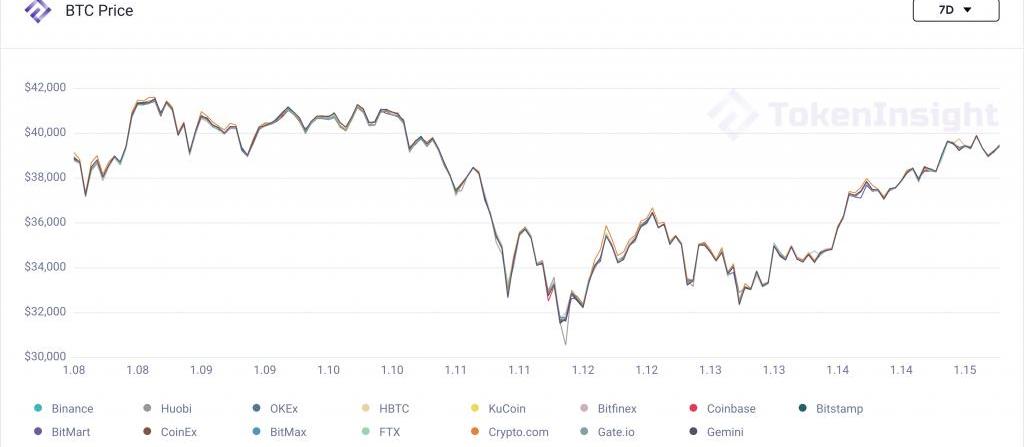Viewport: 1024px width, 447px height.
Task: Click the CoinEx legend dot
Action: click(147, 432)
